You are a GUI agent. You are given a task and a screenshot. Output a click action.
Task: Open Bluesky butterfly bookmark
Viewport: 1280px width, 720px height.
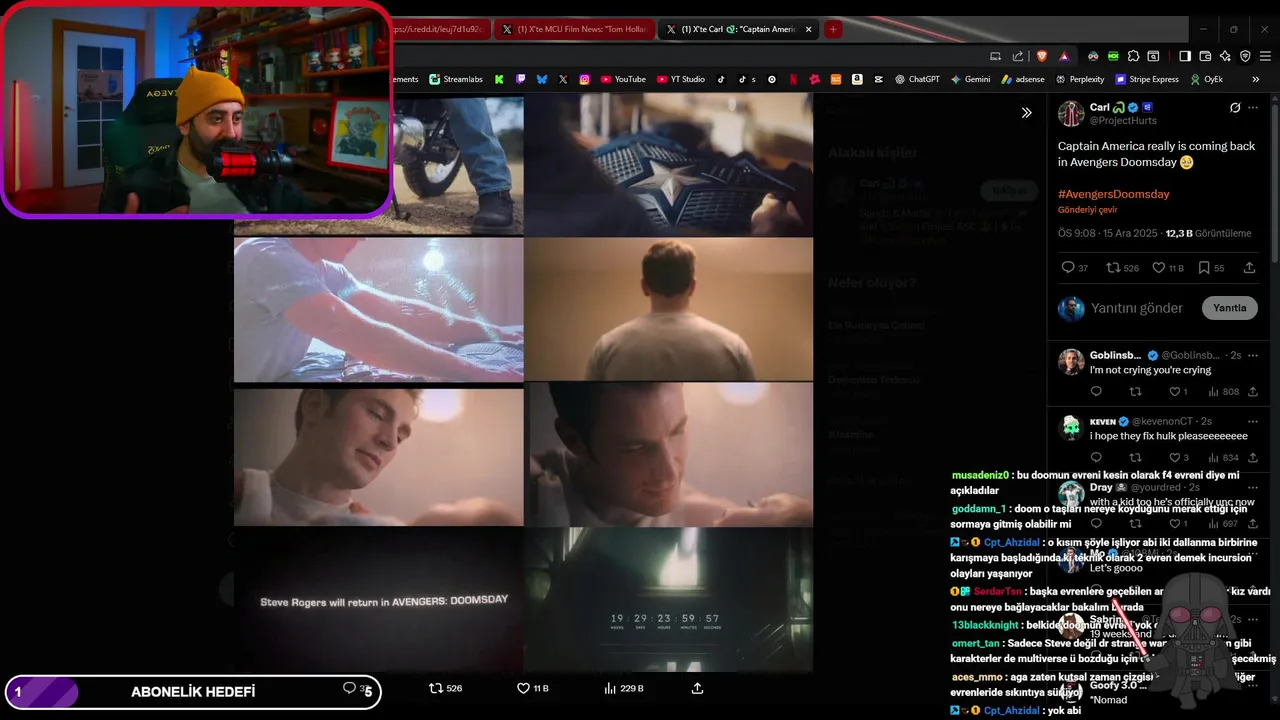[542, 79]
